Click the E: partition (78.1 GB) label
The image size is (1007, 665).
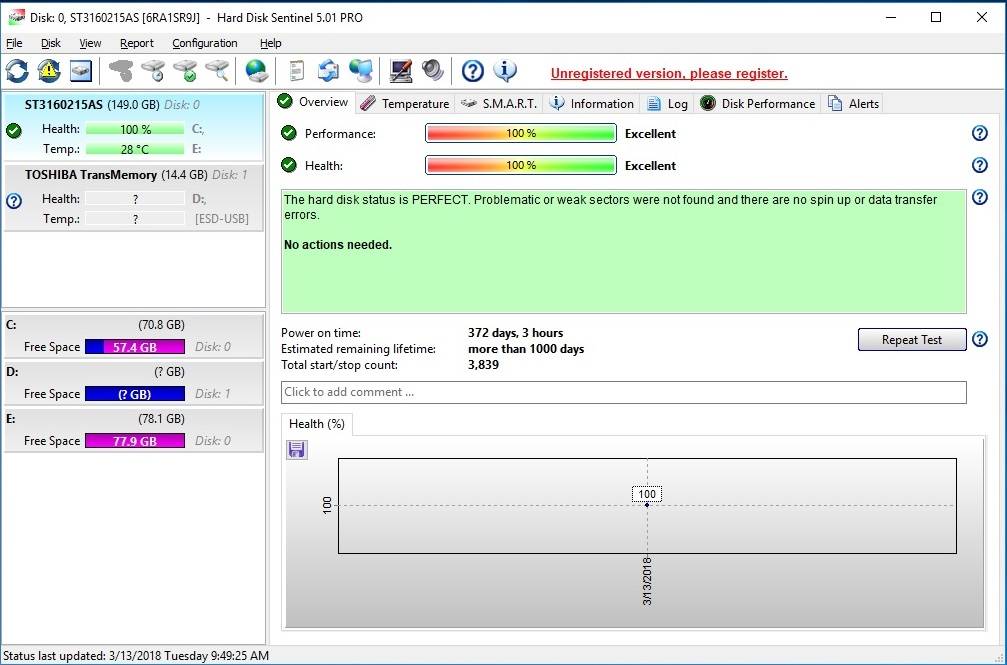click(x=161, y=419)
